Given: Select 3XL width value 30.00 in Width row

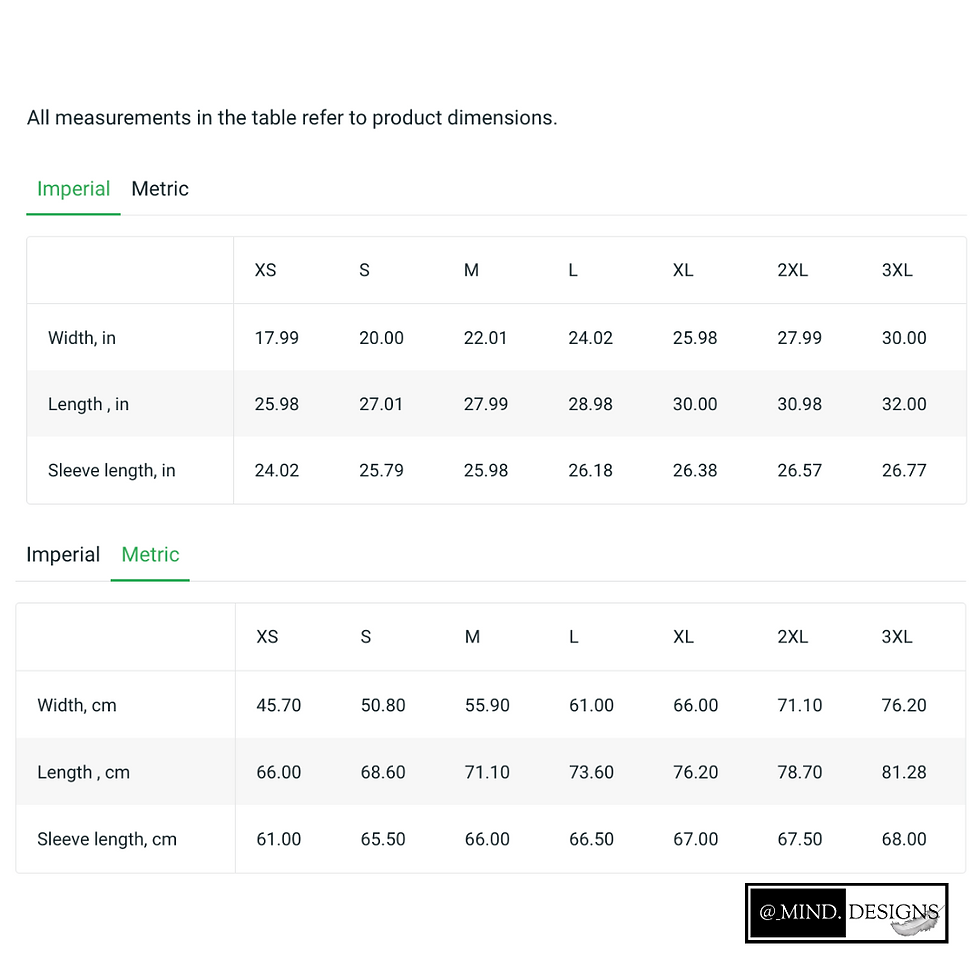Looking at the screenshot, I should click(904, 338).
